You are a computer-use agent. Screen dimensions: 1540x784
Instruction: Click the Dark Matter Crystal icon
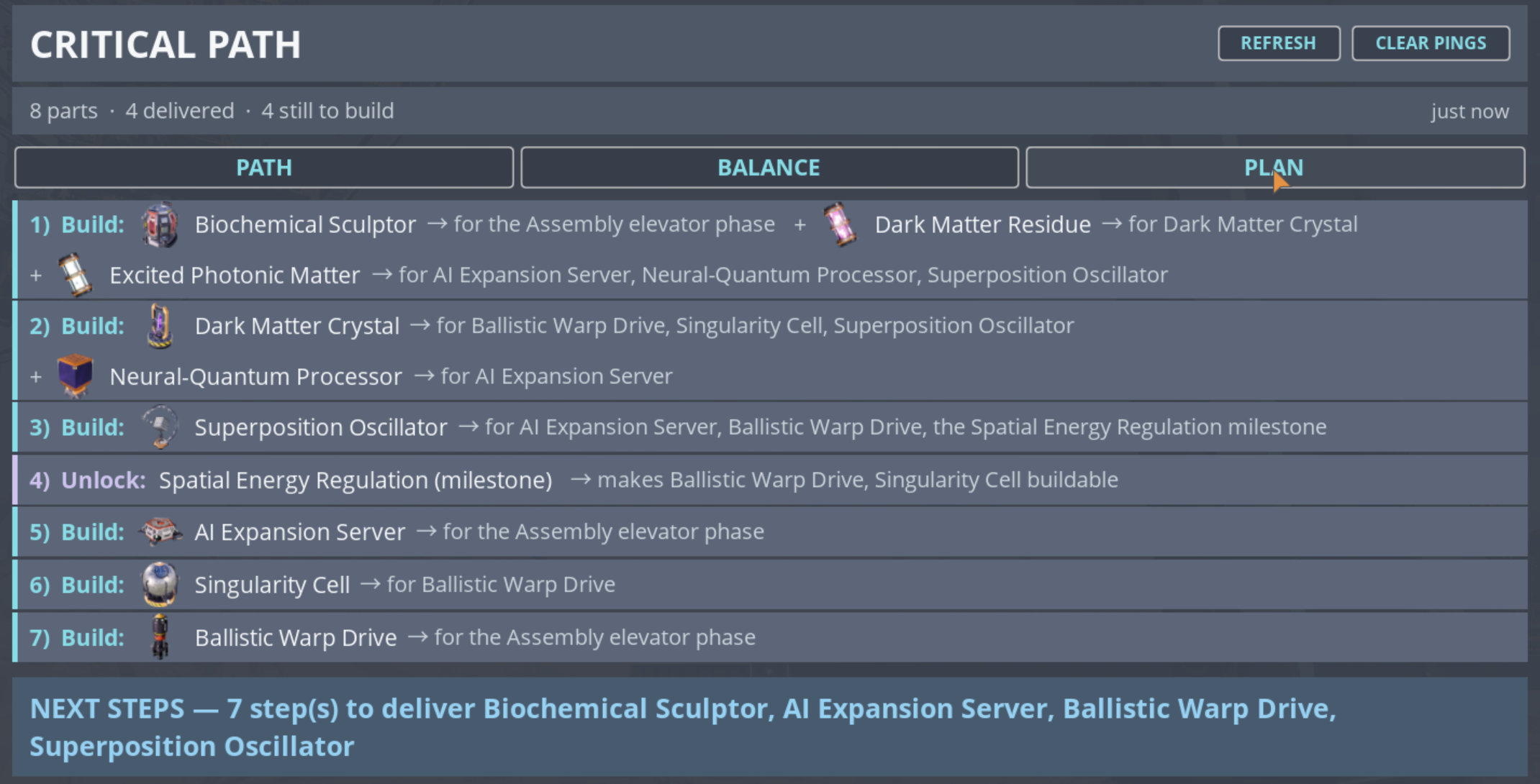click(160, 326)
